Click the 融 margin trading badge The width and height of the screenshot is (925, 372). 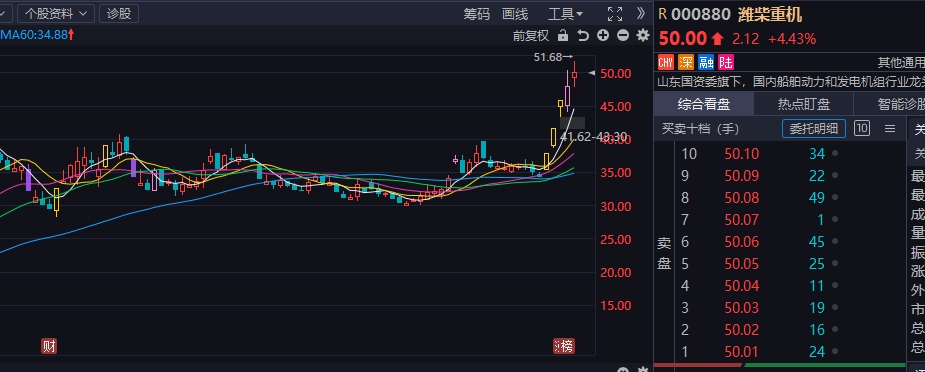706,62
